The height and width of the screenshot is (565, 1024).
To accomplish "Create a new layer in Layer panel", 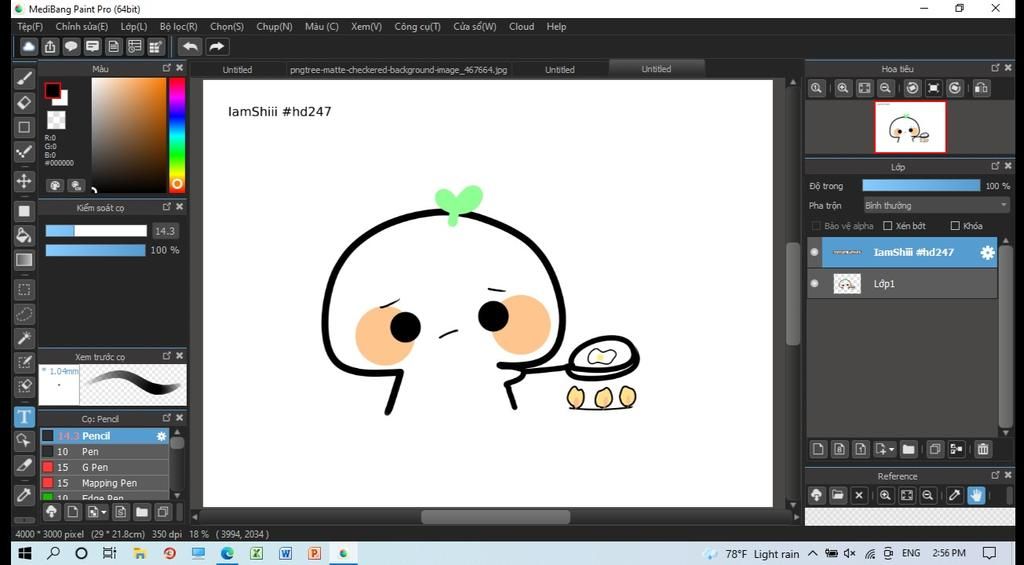I will click(818, 449).
